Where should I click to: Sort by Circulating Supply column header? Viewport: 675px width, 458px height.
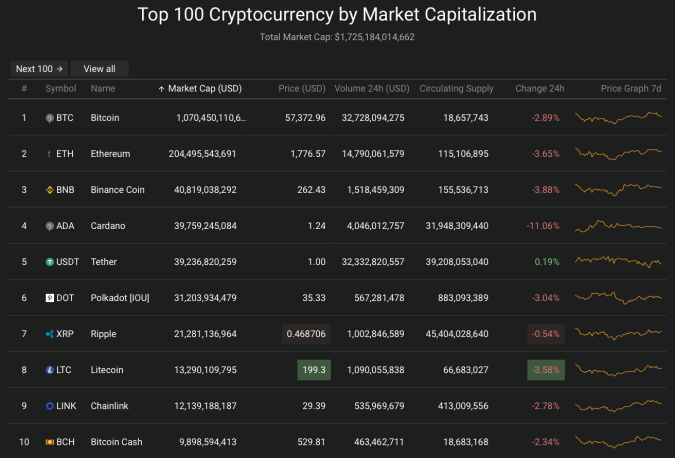click(456, 89)
